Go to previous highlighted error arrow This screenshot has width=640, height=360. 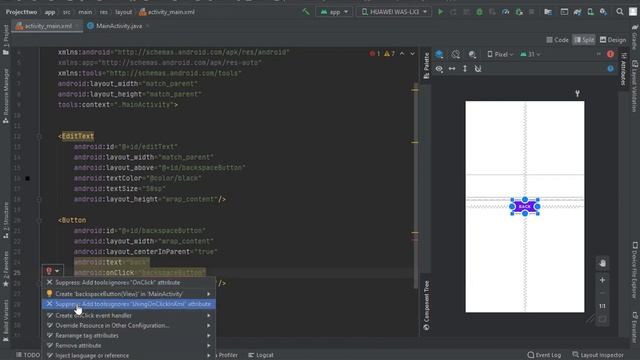pos(402,53)
